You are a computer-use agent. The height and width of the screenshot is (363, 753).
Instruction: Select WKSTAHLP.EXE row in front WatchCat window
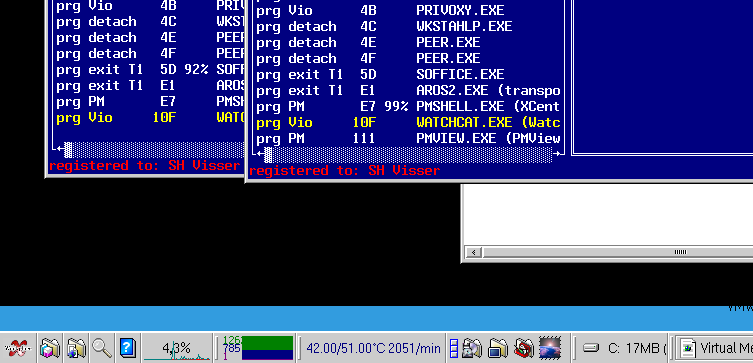tap(408, 26)
